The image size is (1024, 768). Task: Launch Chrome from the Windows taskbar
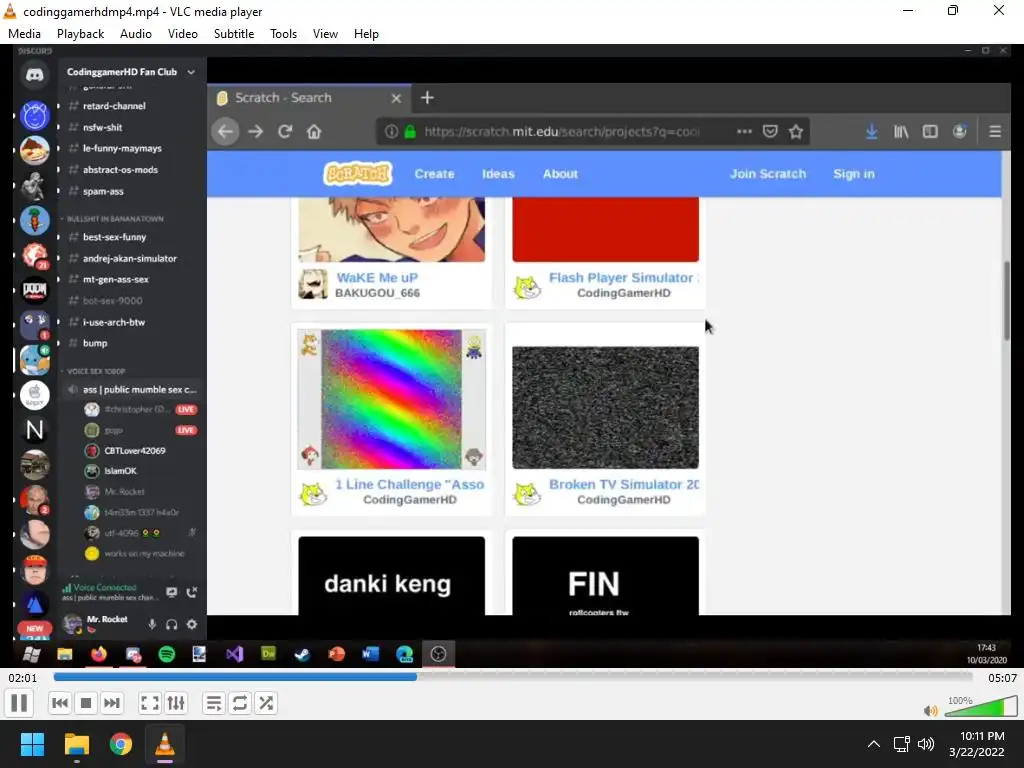(x=121, y=744)
